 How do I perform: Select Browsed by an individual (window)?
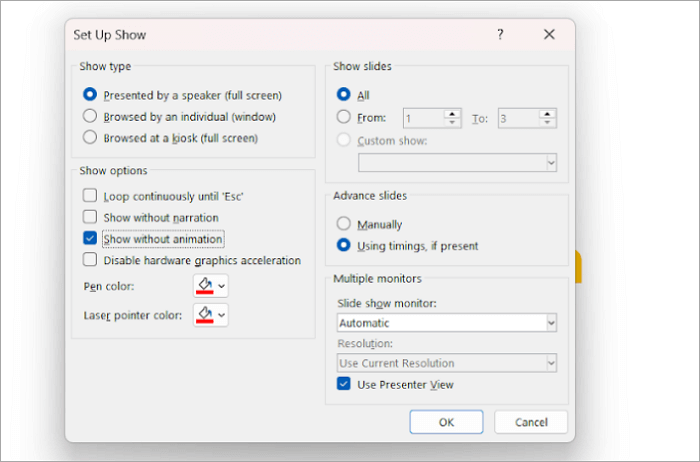(x=91, y=116)
